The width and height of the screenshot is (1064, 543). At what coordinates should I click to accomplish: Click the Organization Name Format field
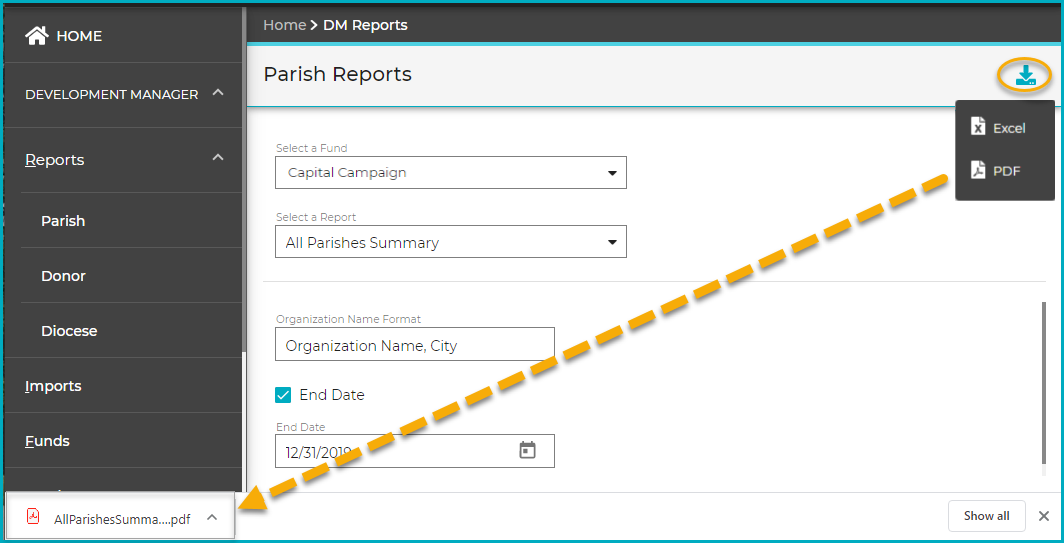pos(415,345)
